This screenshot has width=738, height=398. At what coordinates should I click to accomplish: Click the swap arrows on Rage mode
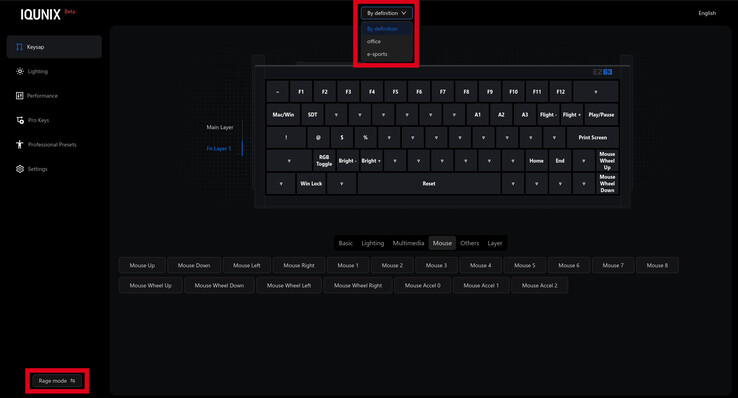[x=72, y=381]
